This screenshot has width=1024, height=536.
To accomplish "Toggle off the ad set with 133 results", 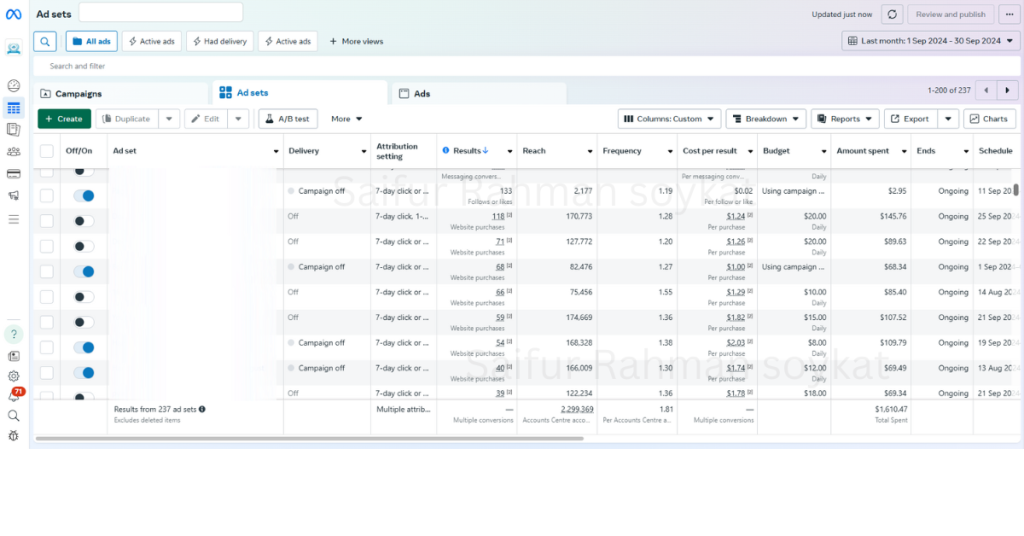I will (84, 196).
